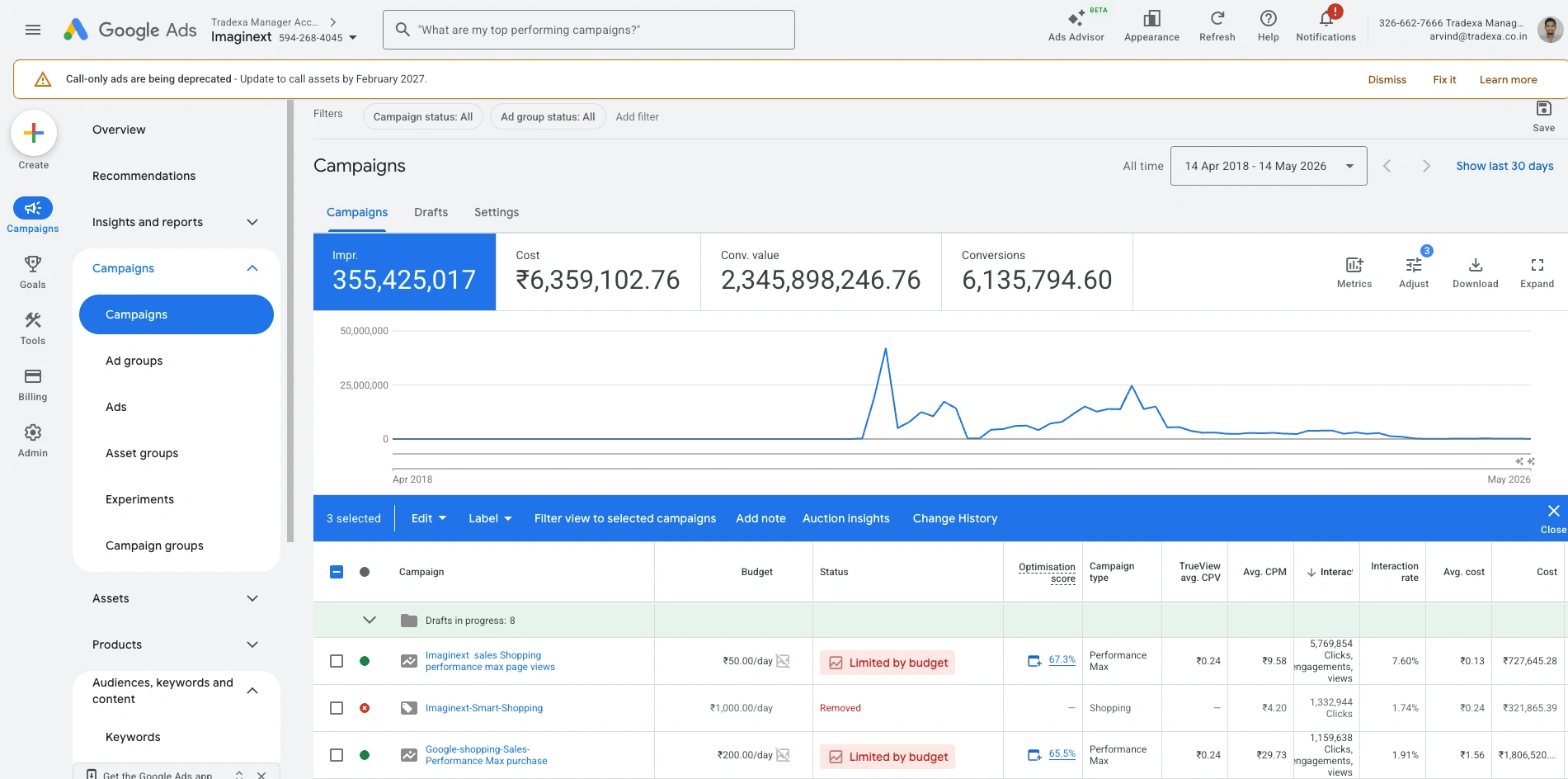Expand the Drafts in progress row
1568x779 pixels.
pos(370,620)
